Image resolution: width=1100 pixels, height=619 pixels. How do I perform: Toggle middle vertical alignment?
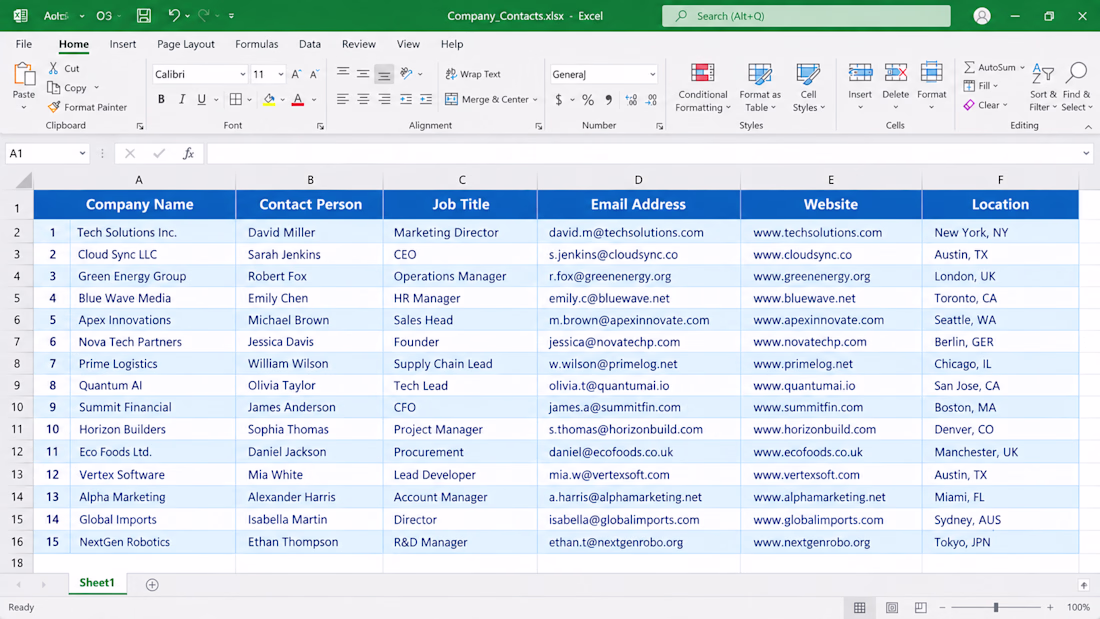click(363, 73)
